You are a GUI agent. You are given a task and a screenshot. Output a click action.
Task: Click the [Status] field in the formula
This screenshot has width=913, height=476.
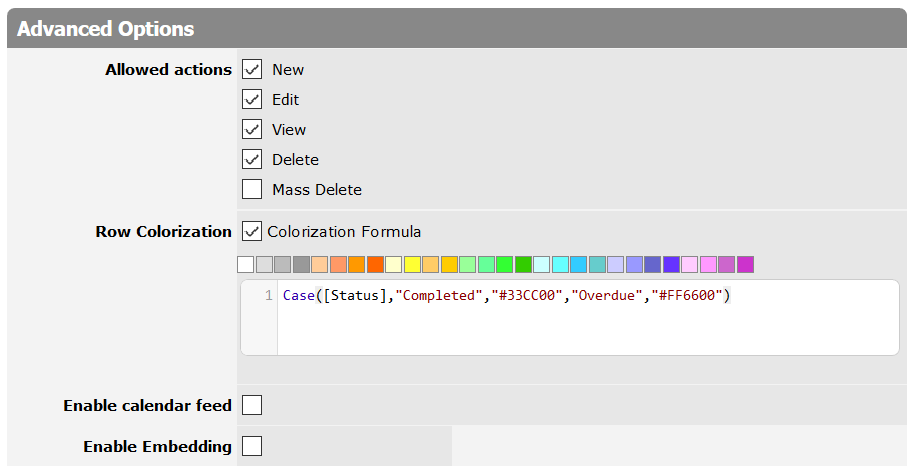tap(355, 295)
